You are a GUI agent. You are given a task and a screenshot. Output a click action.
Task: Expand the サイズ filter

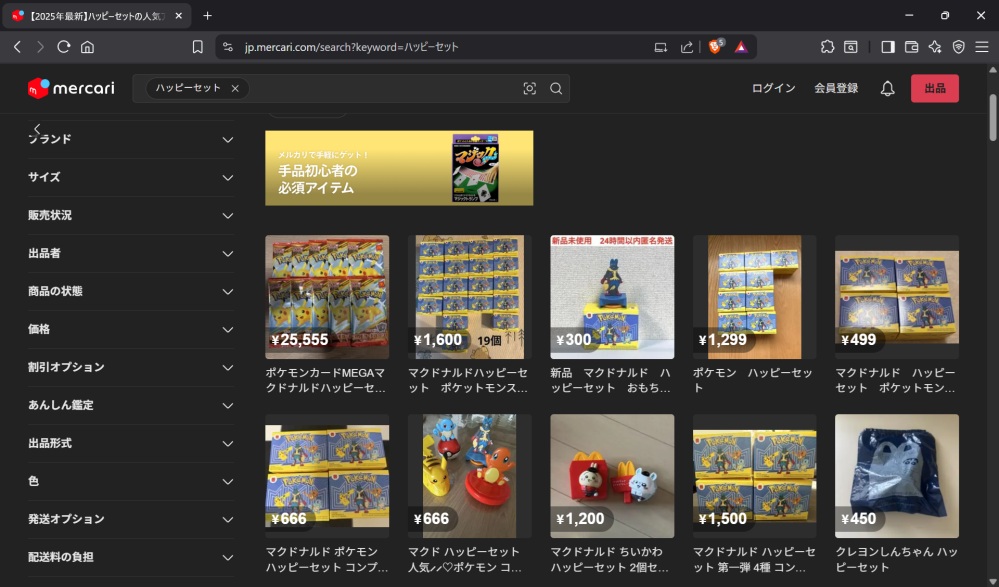point(131,177)
